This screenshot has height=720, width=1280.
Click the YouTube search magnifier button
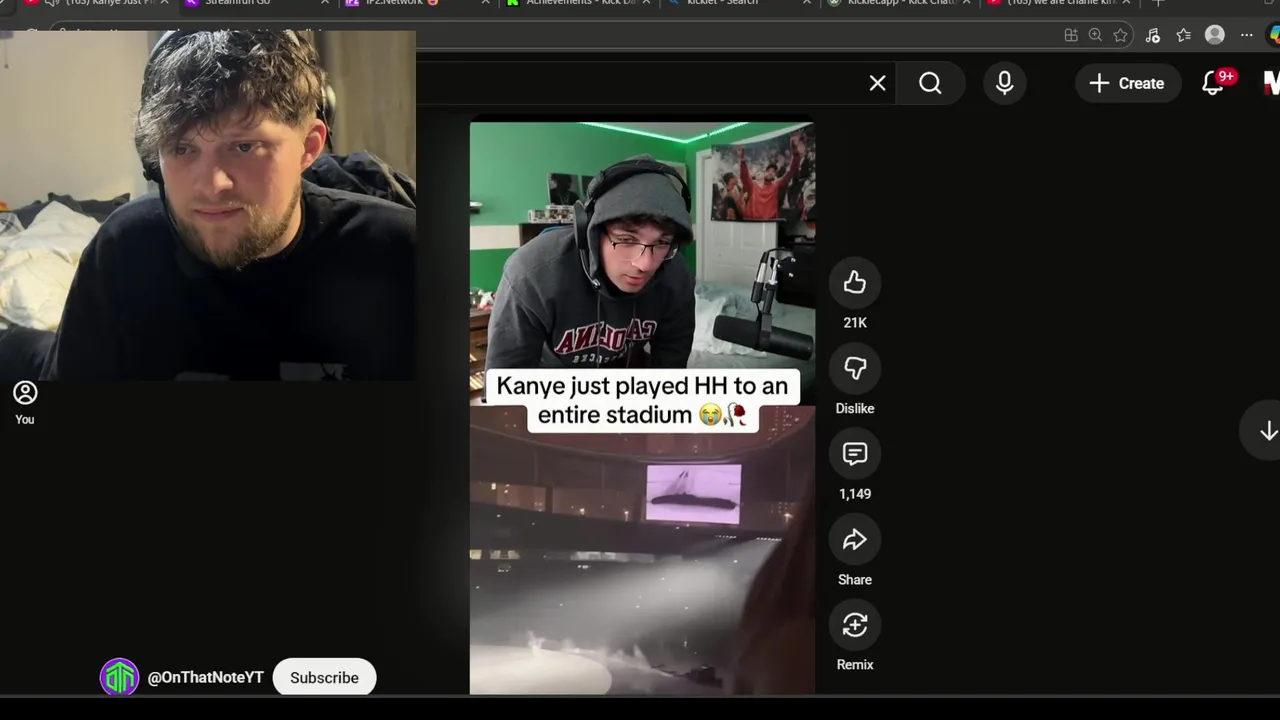pyautogui.click(x=930, y=83)
